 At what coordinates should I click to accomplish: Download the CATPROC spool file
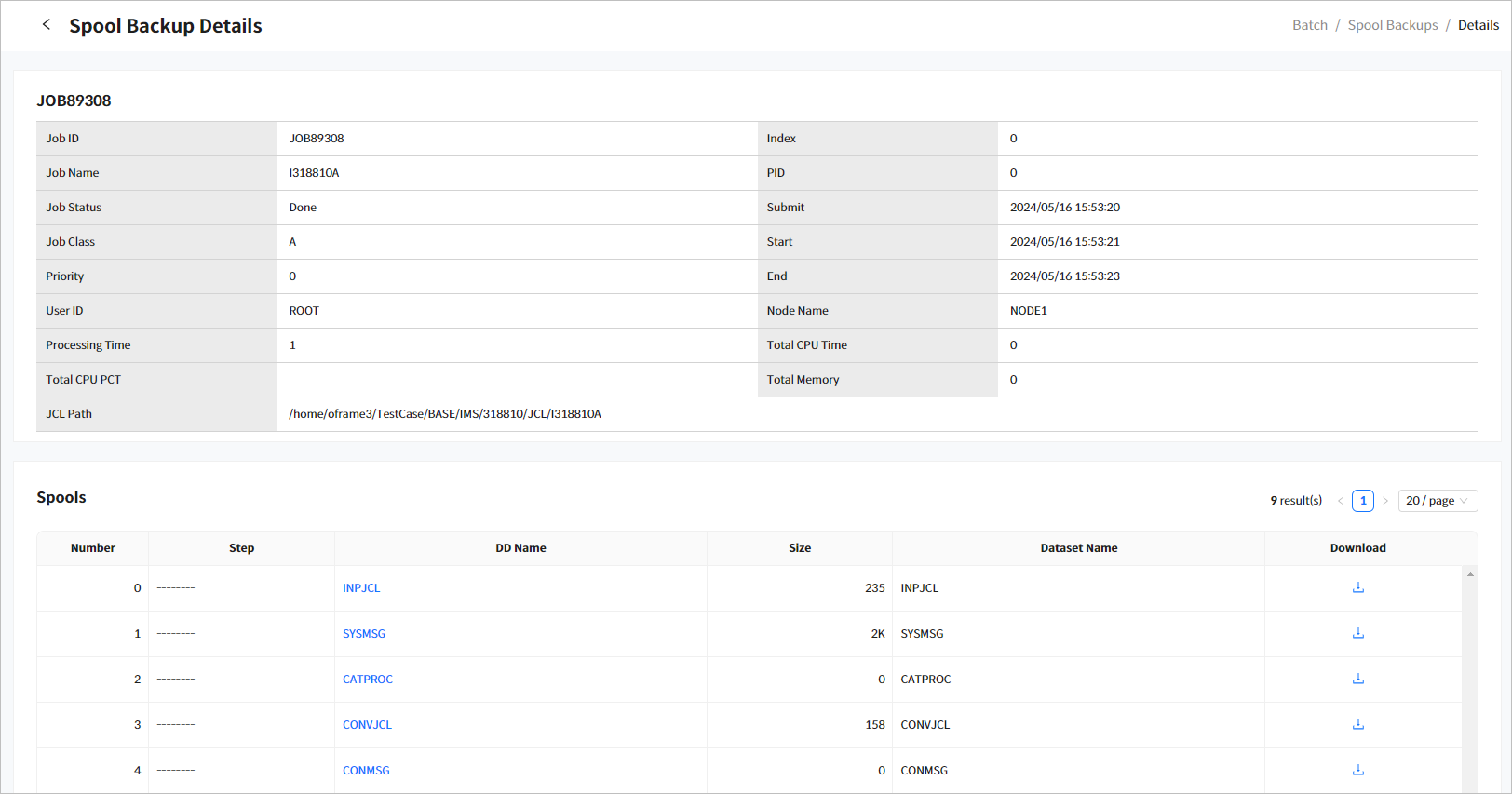1357,679
